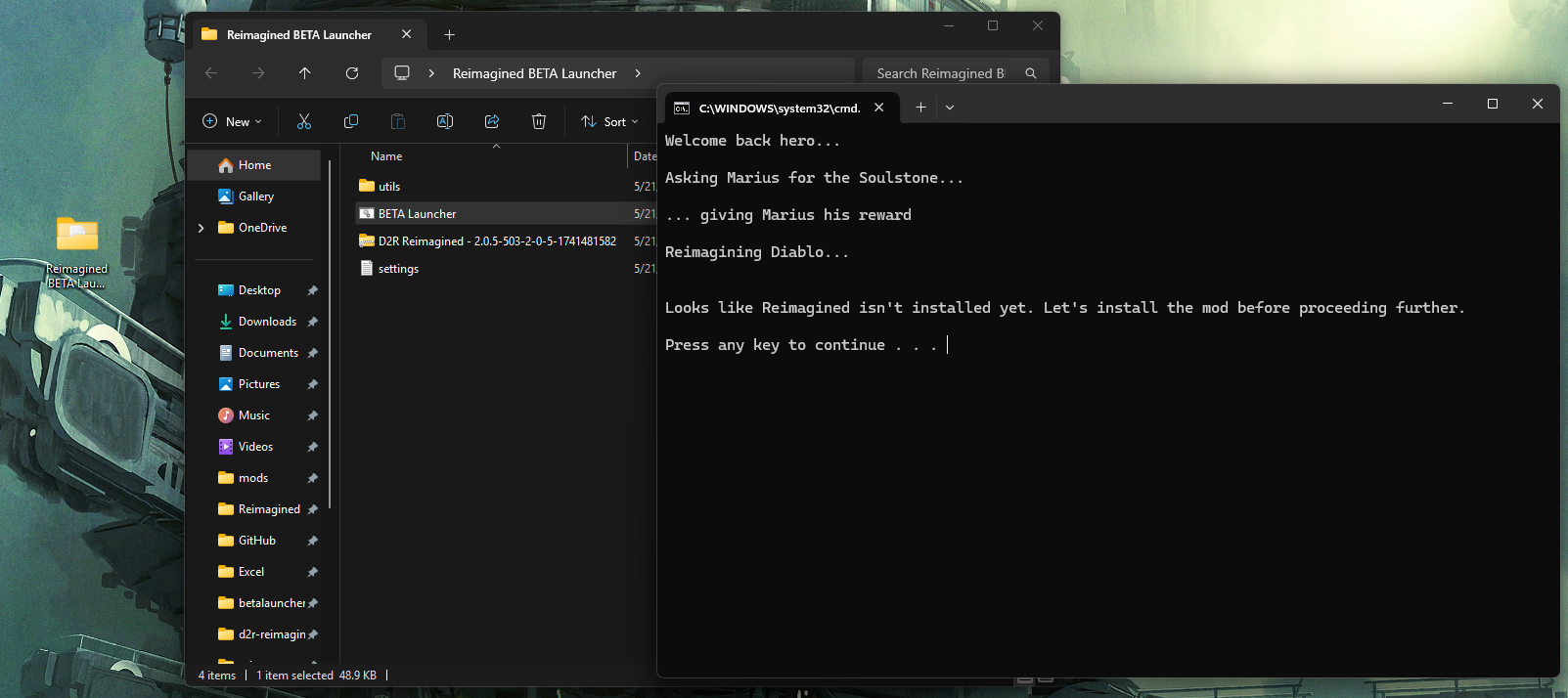Click the Rename icon in Explorer toolbar
The height and width of the screenshot is (698, 1568).
tap(445, 121)
